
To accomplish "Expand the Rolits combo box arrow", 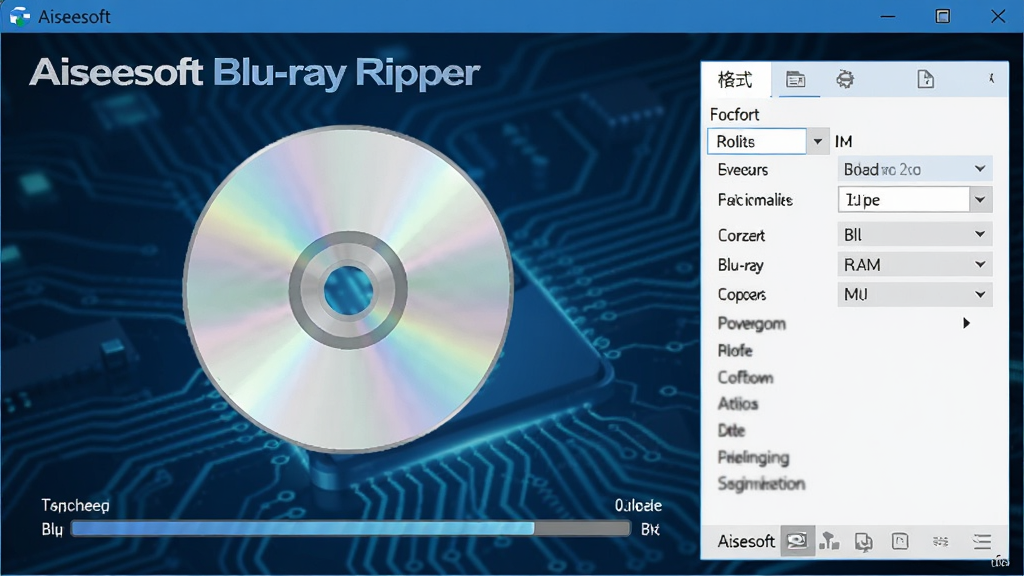I will 818,141.
